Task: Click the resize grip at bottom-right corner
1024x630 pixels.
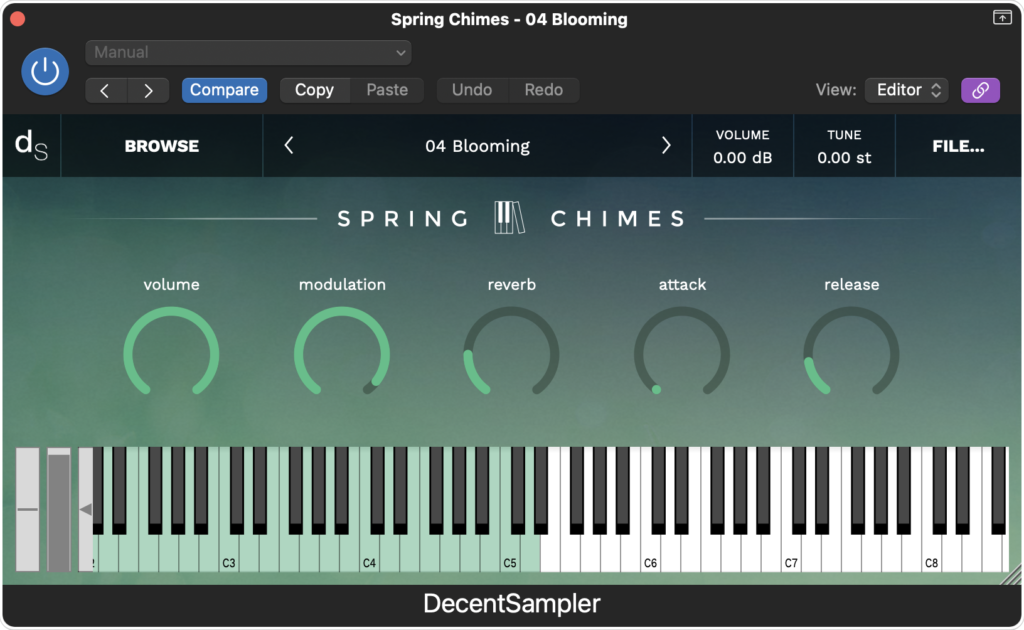Action: [1012, 576]
